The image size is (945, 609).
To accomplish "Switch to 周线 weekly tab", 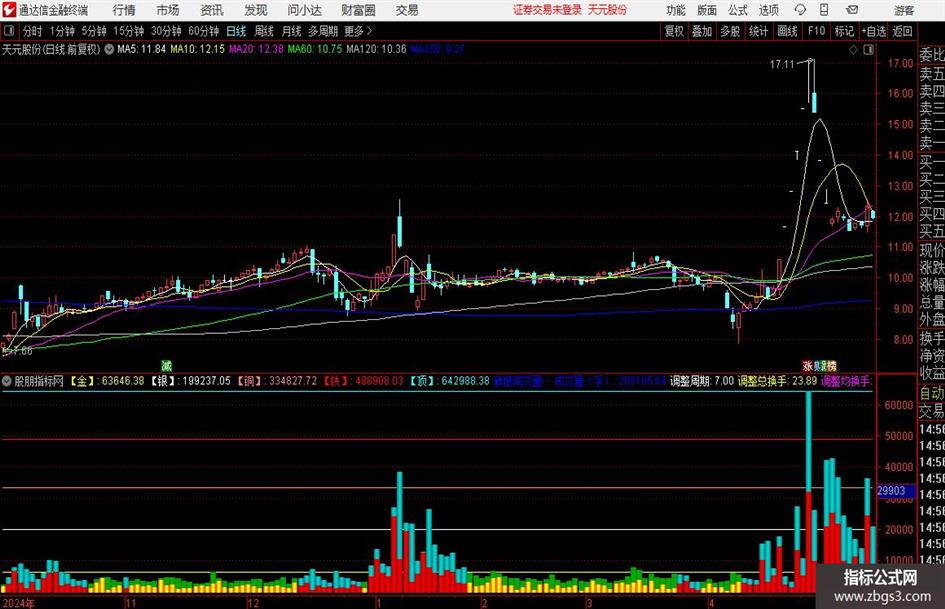I will (x=264, y=31).
